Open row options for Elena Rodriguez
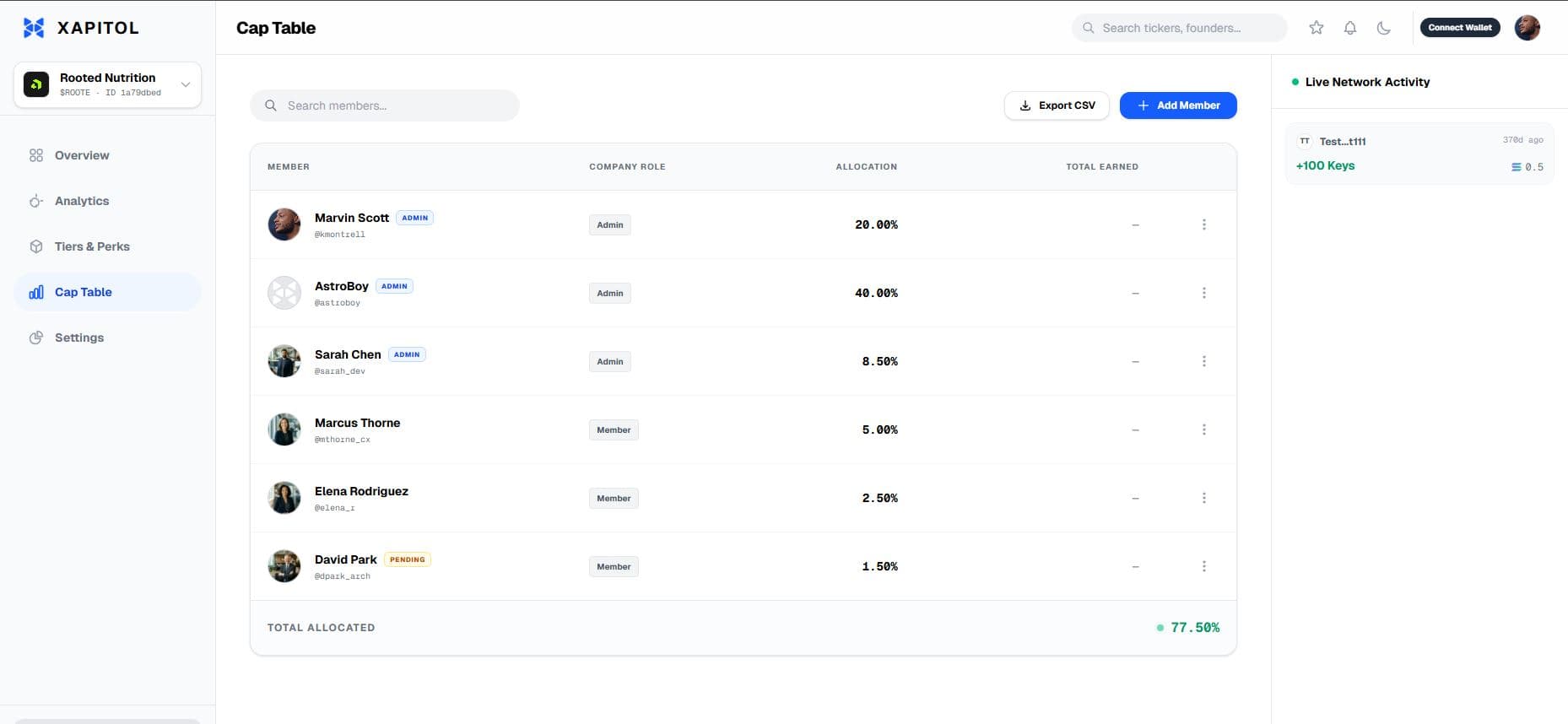 pyautogui.click(x=1204, y=498)
